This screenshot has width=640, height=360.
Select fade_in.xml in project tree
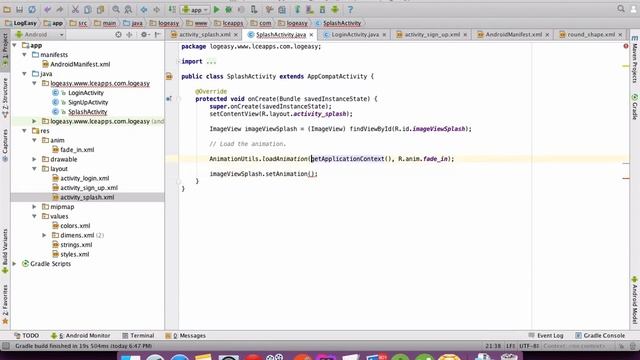coord(77,150)
